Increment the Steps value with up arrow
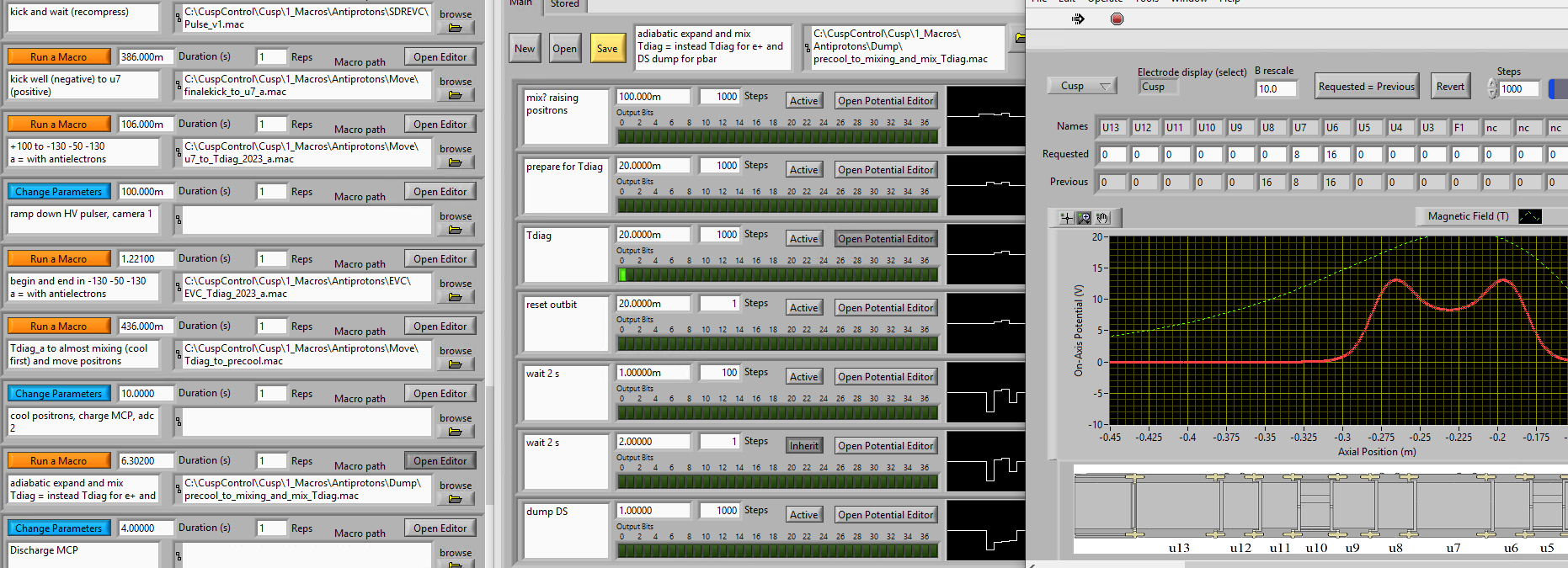This screenshot has height=568, width=1568. coord(1492,83)
